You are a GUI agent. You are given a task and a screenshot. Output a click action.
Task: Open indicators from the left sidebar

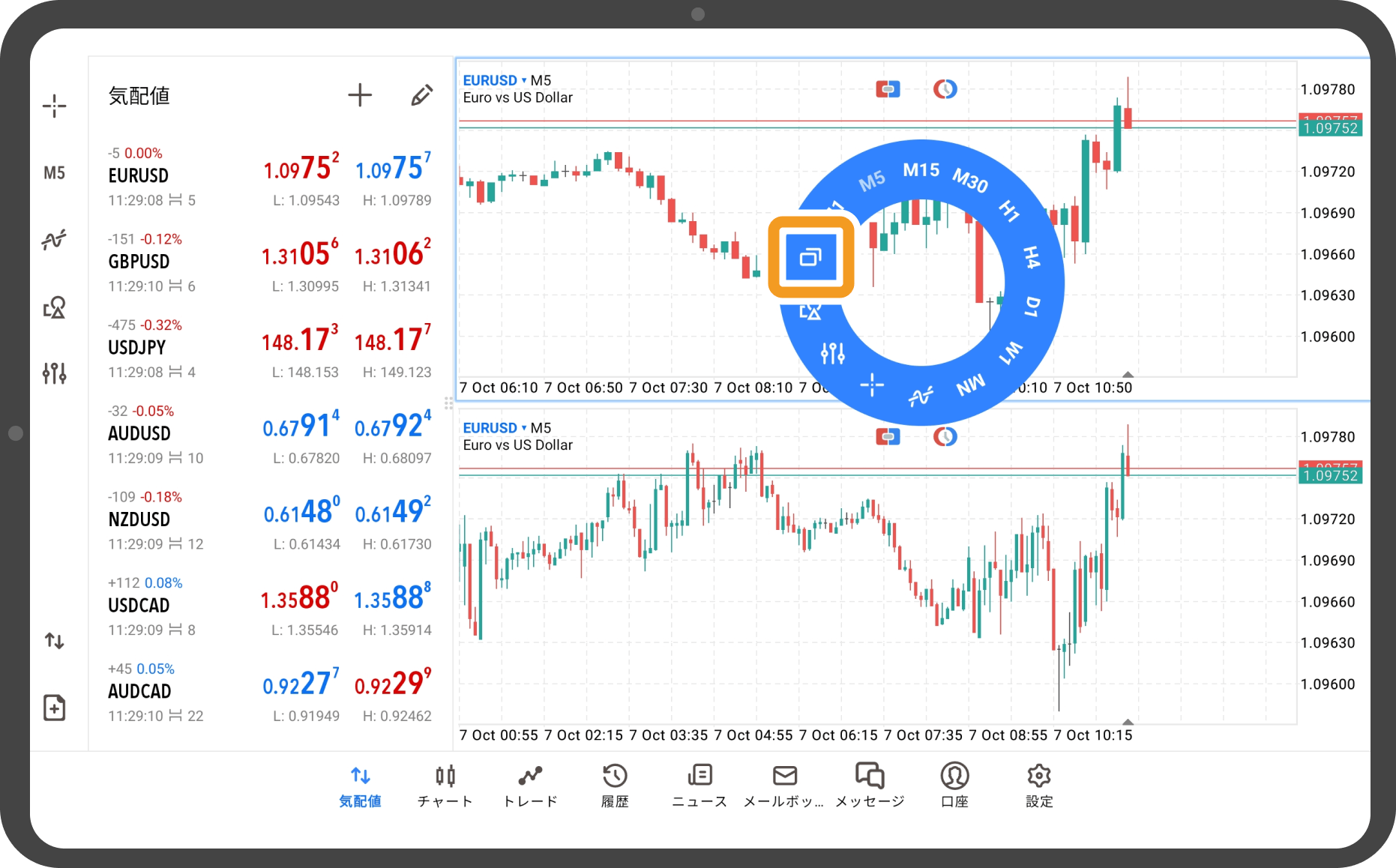54,240
